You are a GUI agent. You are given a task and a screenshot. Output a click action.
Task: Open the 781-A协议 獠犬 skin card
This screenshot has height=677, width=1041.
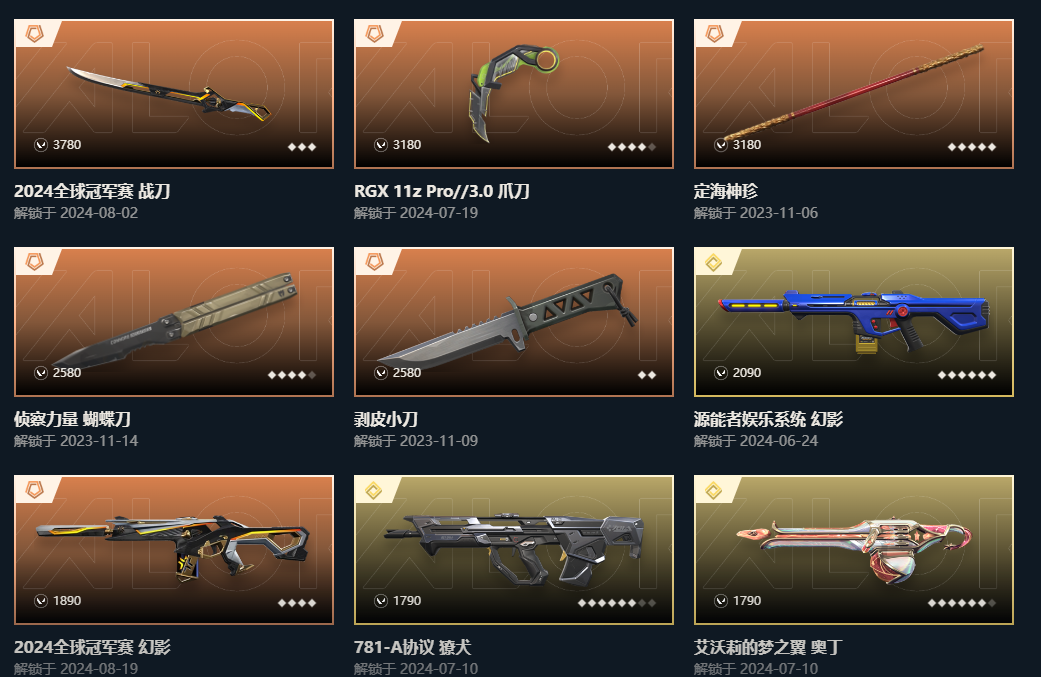coord(514,550)
